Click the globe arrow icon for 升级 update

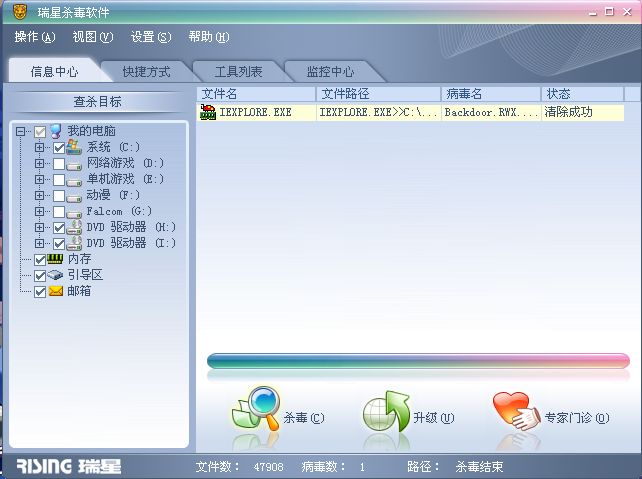click(x=387, y=411)
